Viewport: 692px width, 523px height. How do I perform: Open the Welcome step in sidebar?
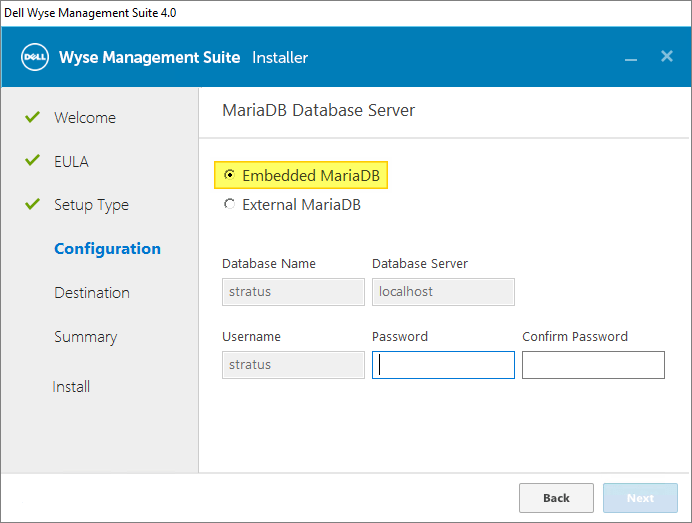[85, 118]
